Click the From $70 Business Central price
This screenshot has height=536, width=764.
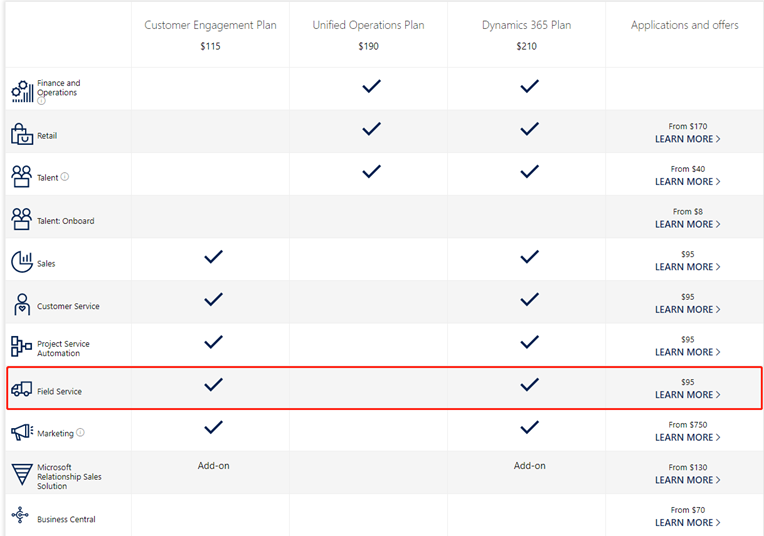(x=688, y=510)
